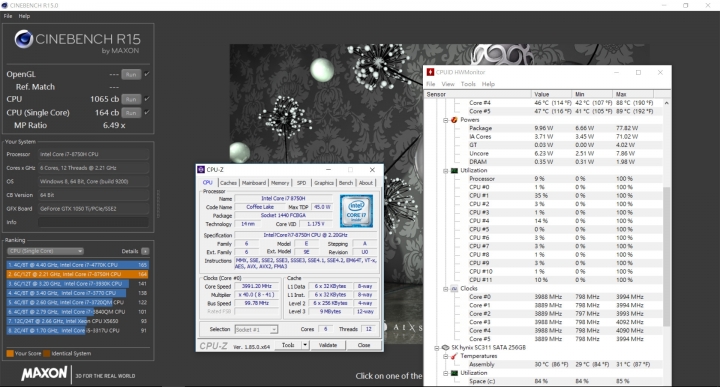Click the orange Your Score legend swatch
This screenshot has width=720, height=387.
(x=10, y=353)
